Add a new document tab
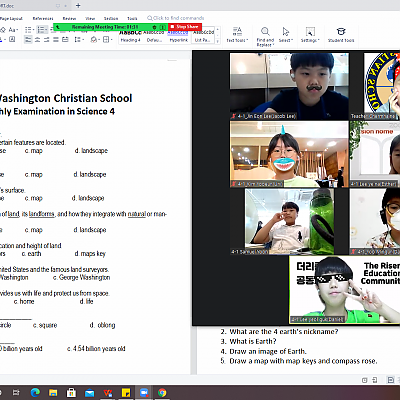The height and width of the screenshot is (400, 400). (78, 5)
